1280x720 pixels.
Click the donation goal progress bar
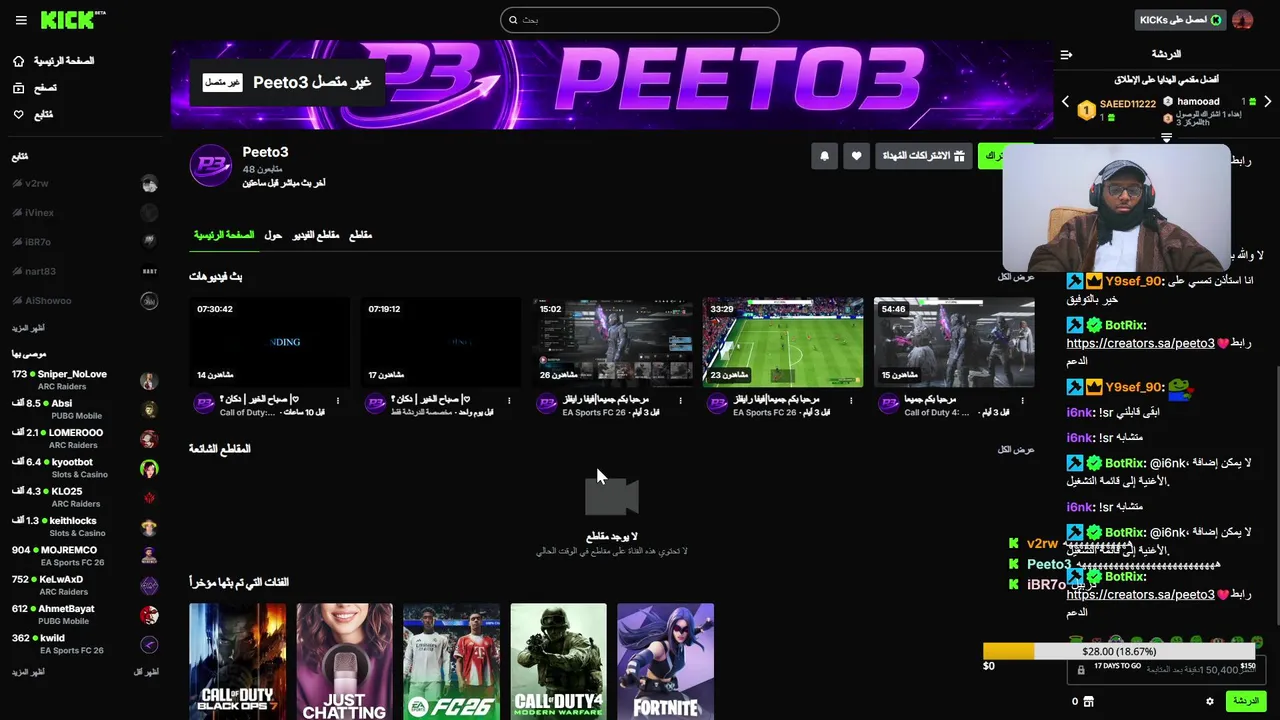click(1119, 651)
